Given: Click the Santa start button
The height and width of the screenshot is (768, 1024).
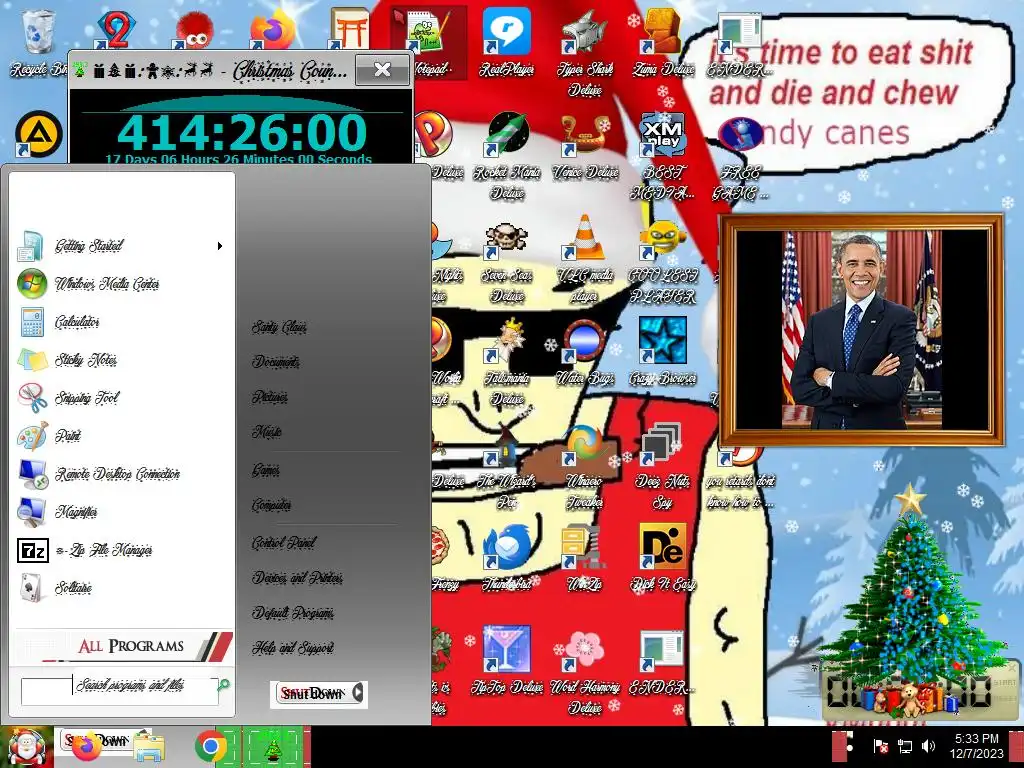Looking at the screenshot, I should pyautogui.click(x=26, y=747).
